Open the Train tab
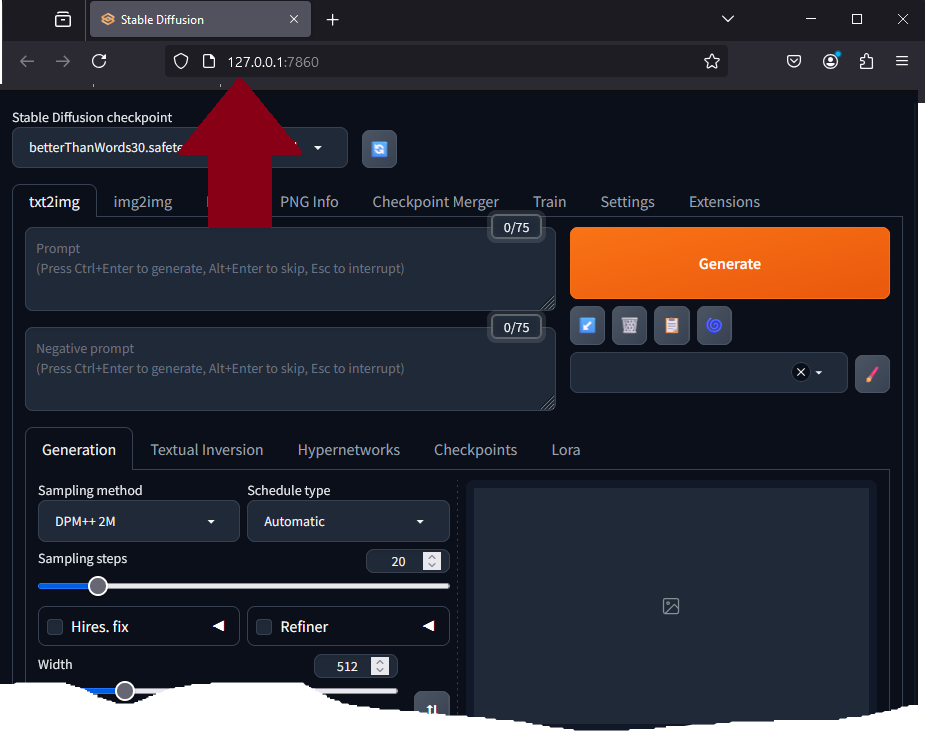The image size is (925, 731). click(x=549, y=202)
